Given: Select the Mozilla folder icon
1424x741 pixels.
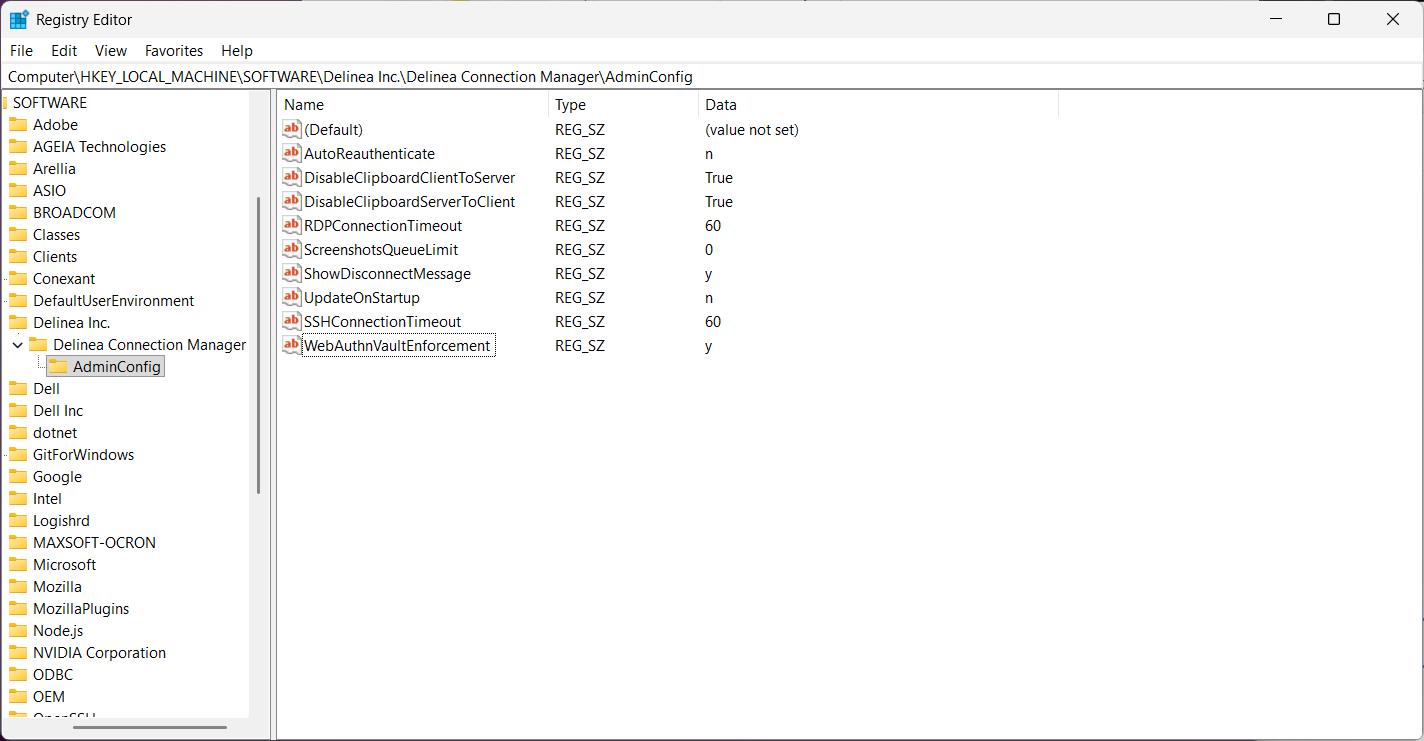Looking at the screenshot, I should click(18, 586).
